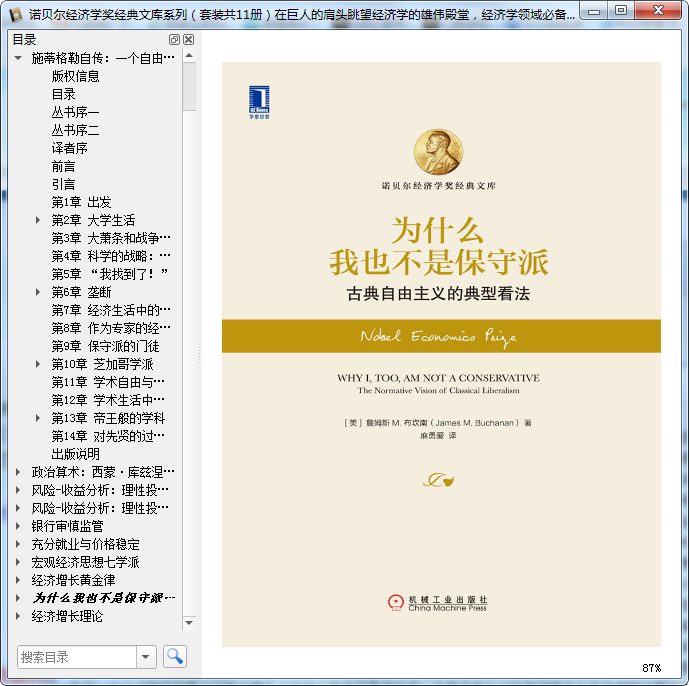
Task: Go to 第9章 保守派的门徒
Action: 105,346
